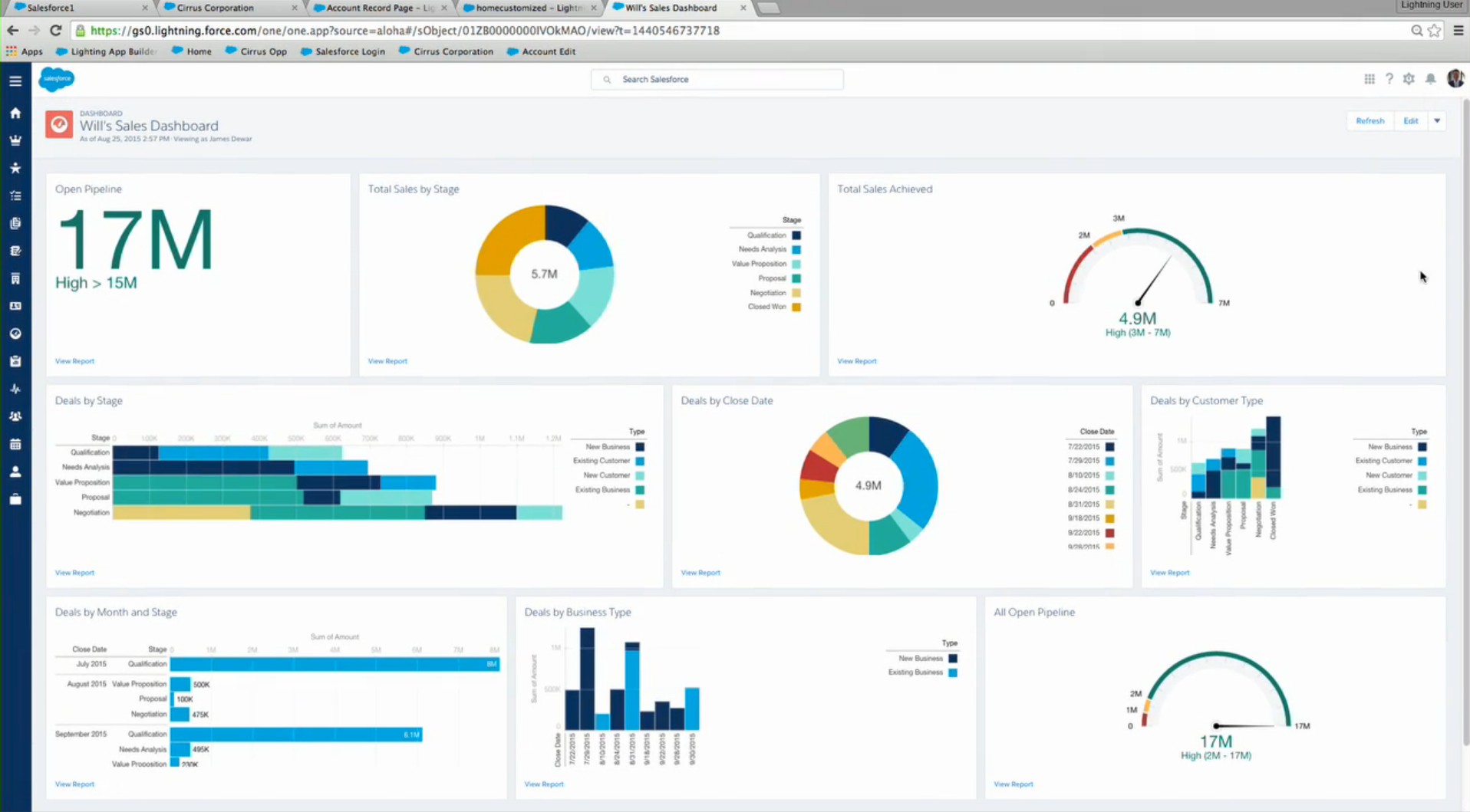Open the App Launcher grid icon
The height and width of the screenshot is (812, 1470).
click(1369, 79)
